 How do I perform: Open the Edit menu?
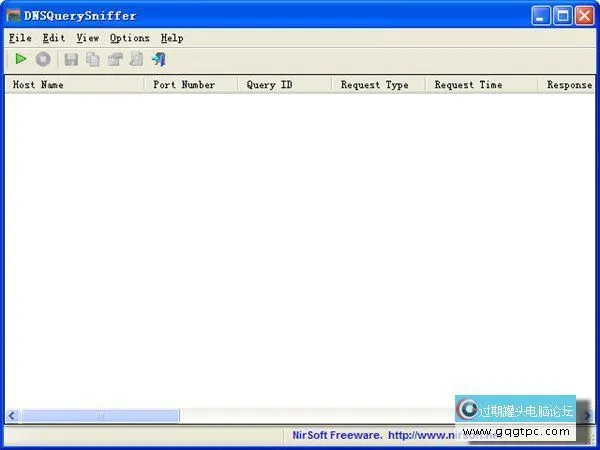pos(54,38)
